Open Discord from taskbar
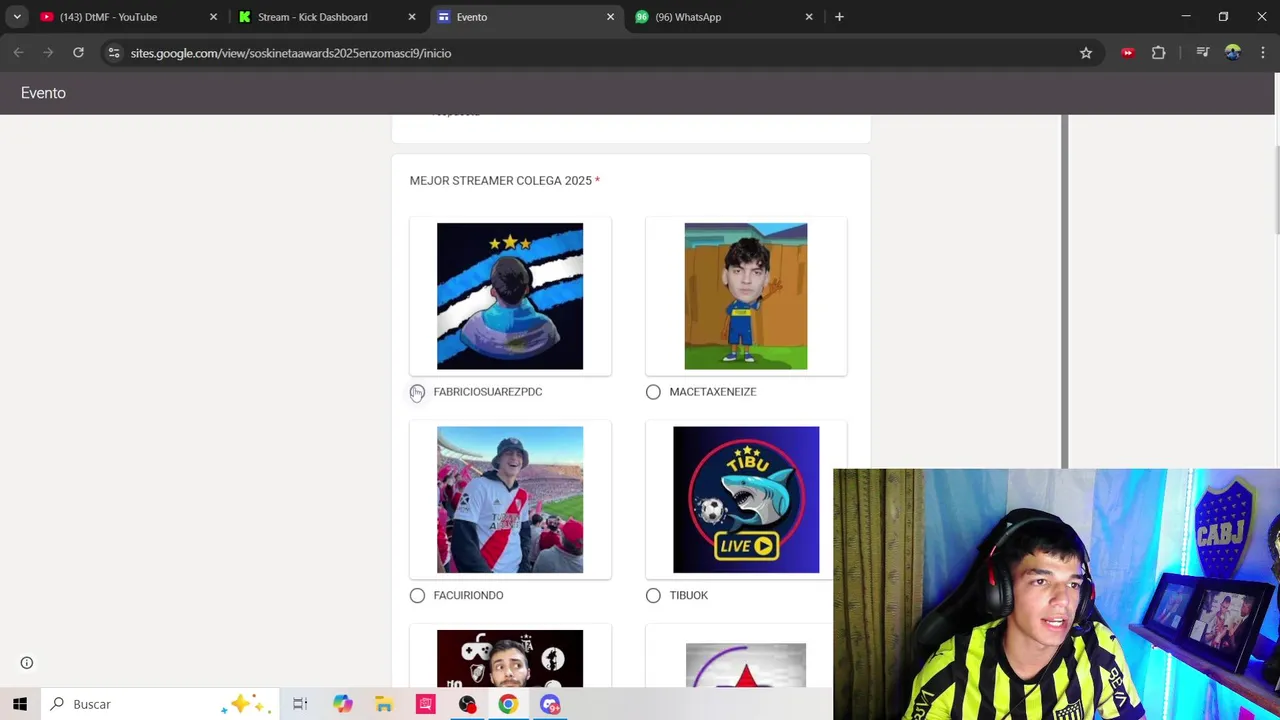Image resolution: width=1280 pixels, height=720 pixels. 550,704
